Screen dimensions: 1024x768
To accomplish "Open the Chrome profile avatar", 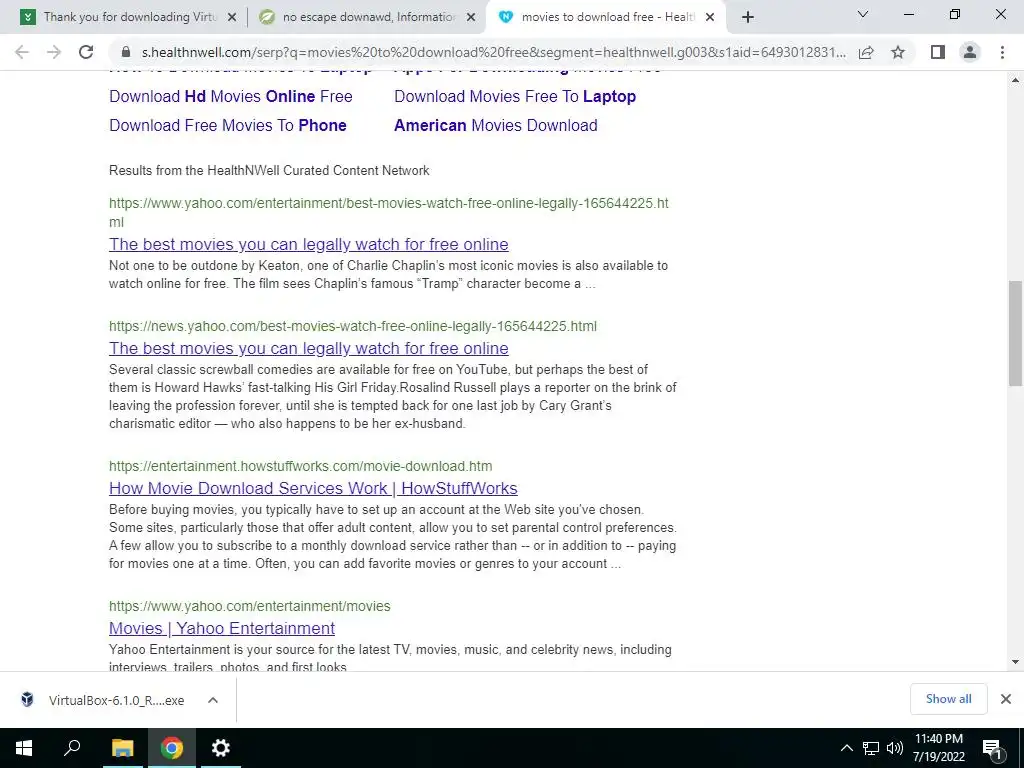I will 970,52.
